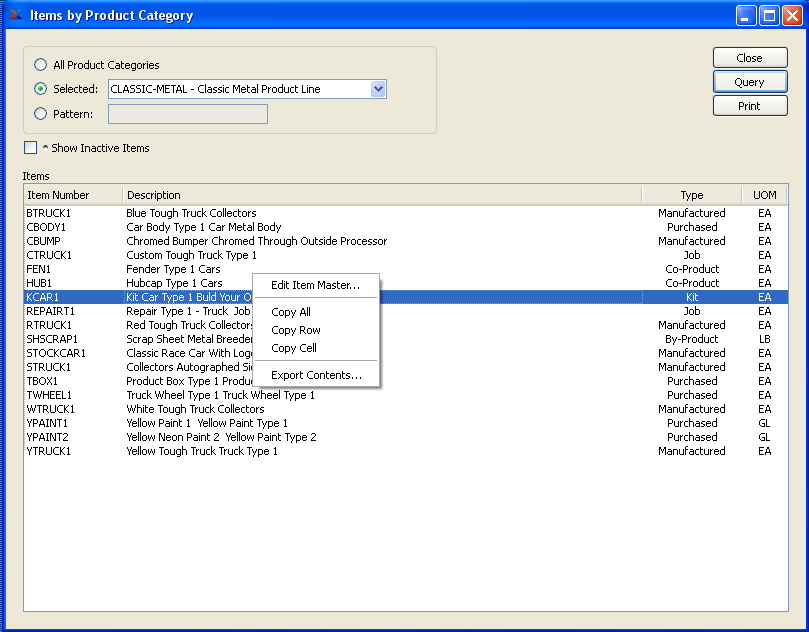This screenshot has width=809, height=632.
Task: Select the All Product Categories radio button
Action: click(x=41, y=65)
